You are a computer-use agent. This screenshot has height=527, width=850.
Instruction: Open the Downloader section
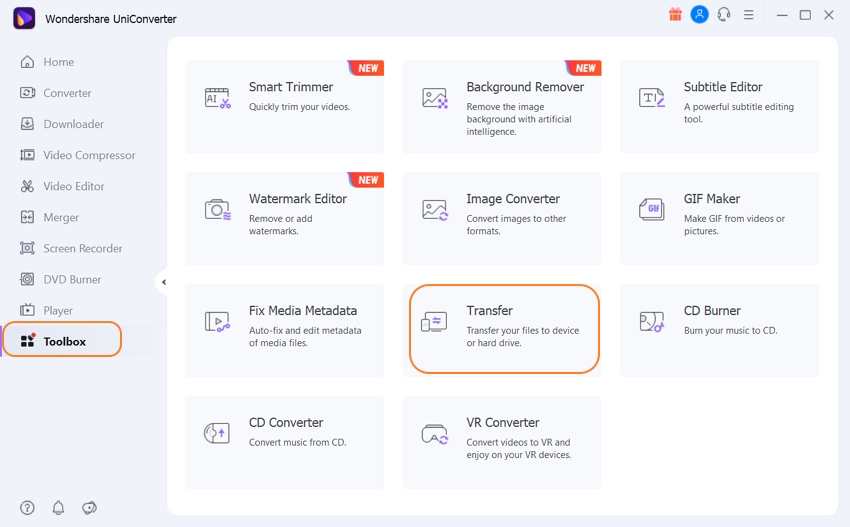pyautogui.click(x=73, y=124)
